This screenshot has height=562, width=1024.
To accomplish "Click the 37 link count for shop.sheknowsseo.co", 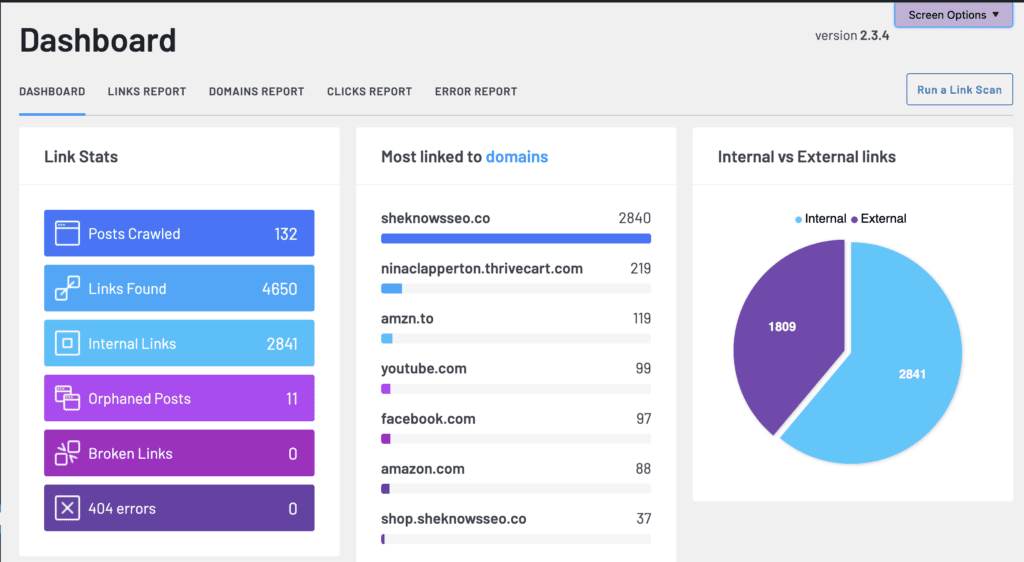I will coord(644,519).
